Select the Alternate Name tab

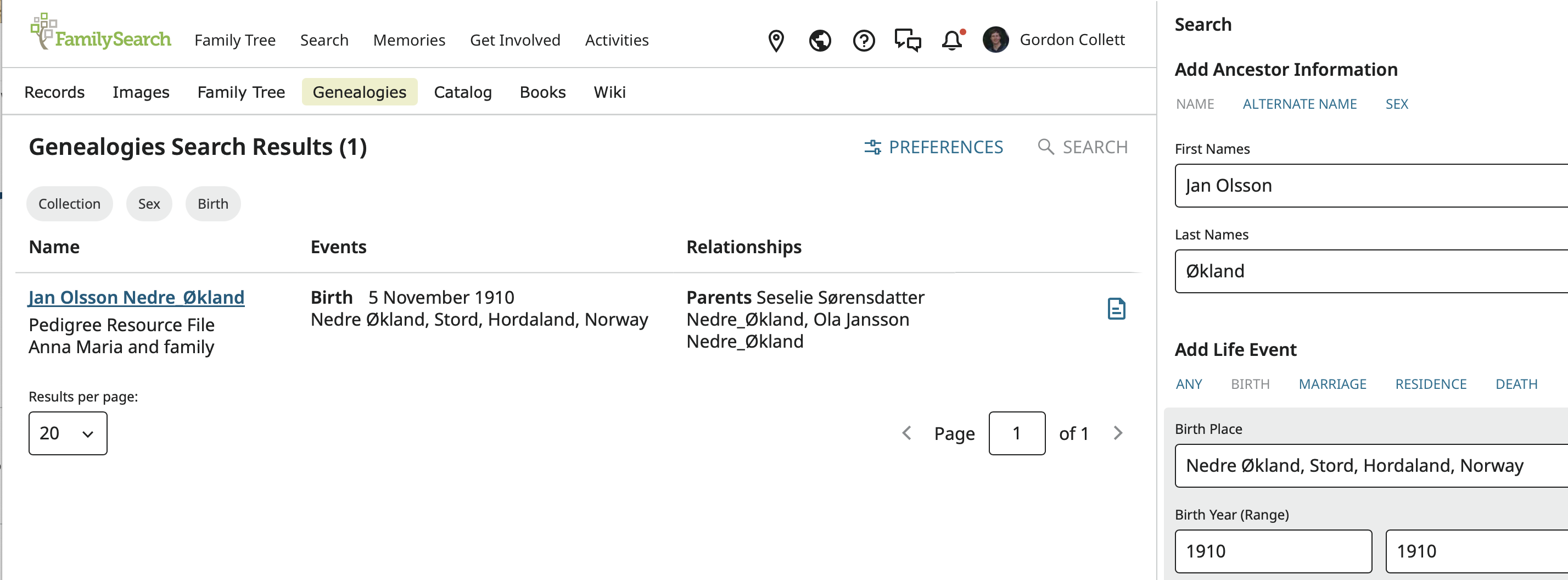(x=1299, y=104)
